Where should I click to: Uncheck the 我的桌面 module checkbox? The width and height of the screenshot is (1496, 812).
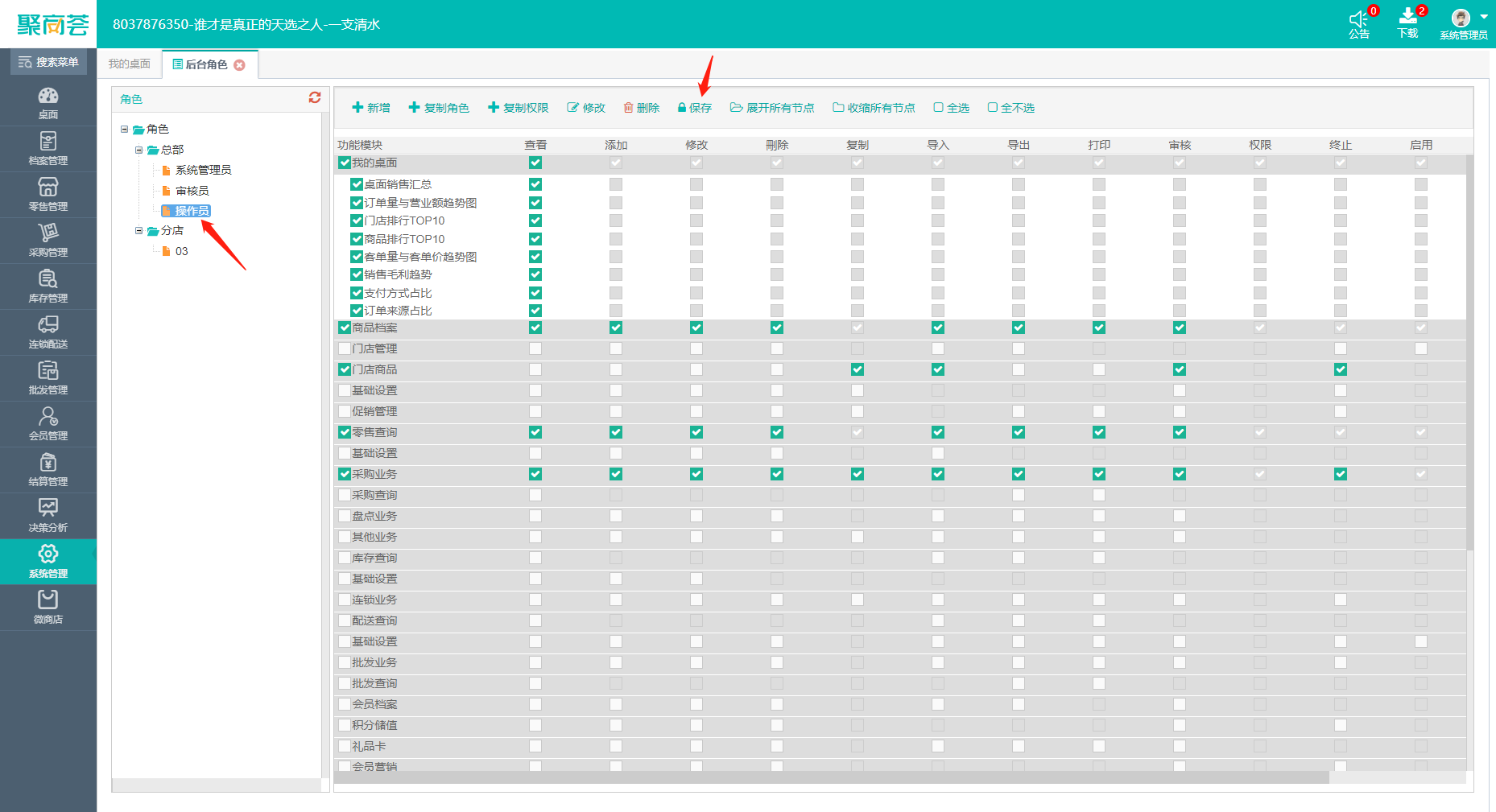(345, 163)
